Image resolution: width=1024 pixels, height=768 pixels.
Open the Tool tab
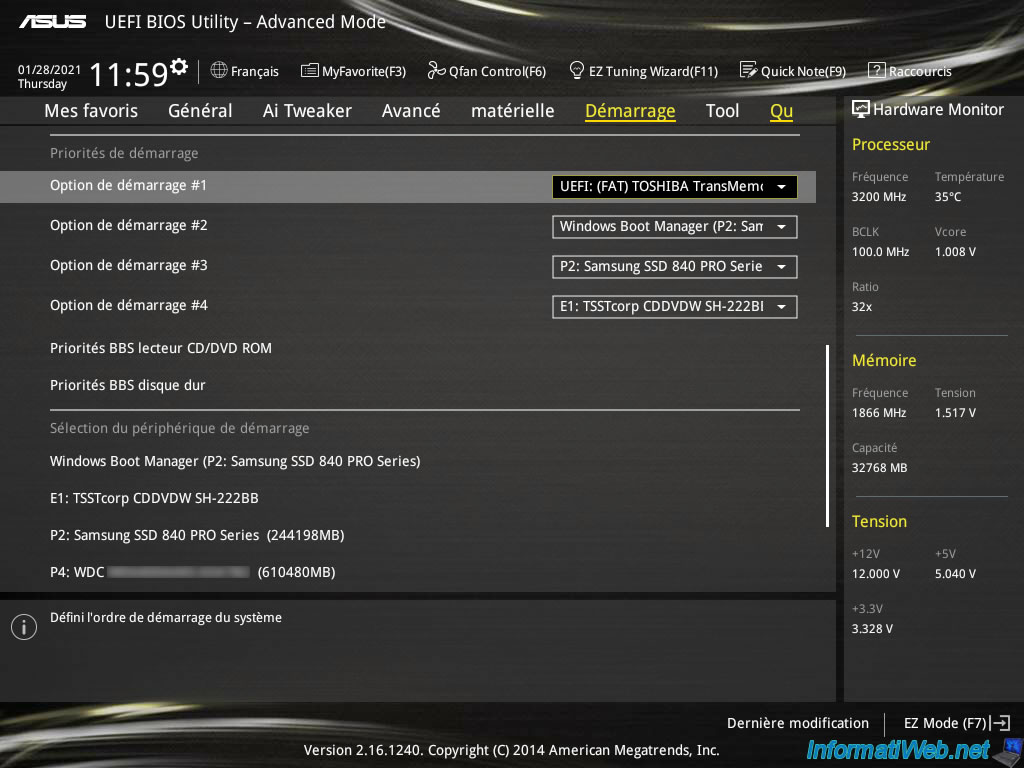(722, 111)
